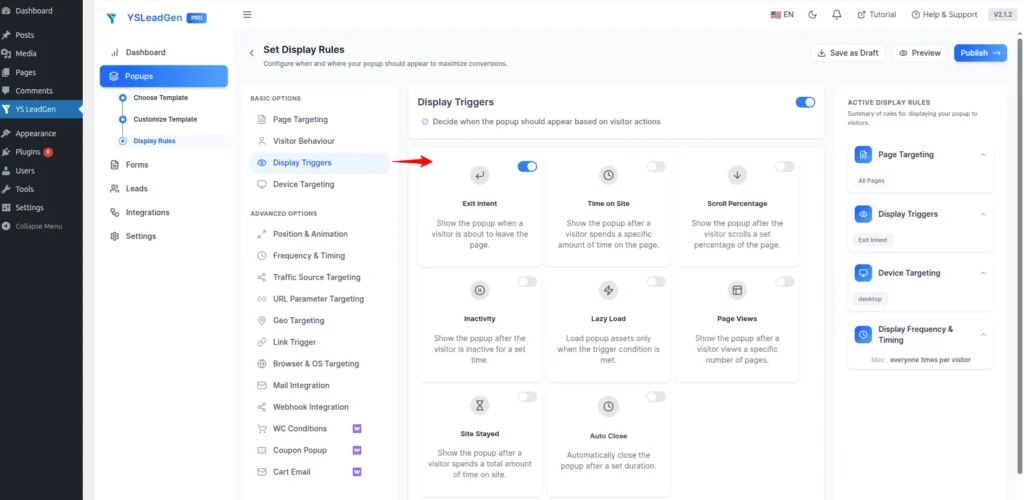Click the YSLeadGen logo icon

[x=112, y=18]
